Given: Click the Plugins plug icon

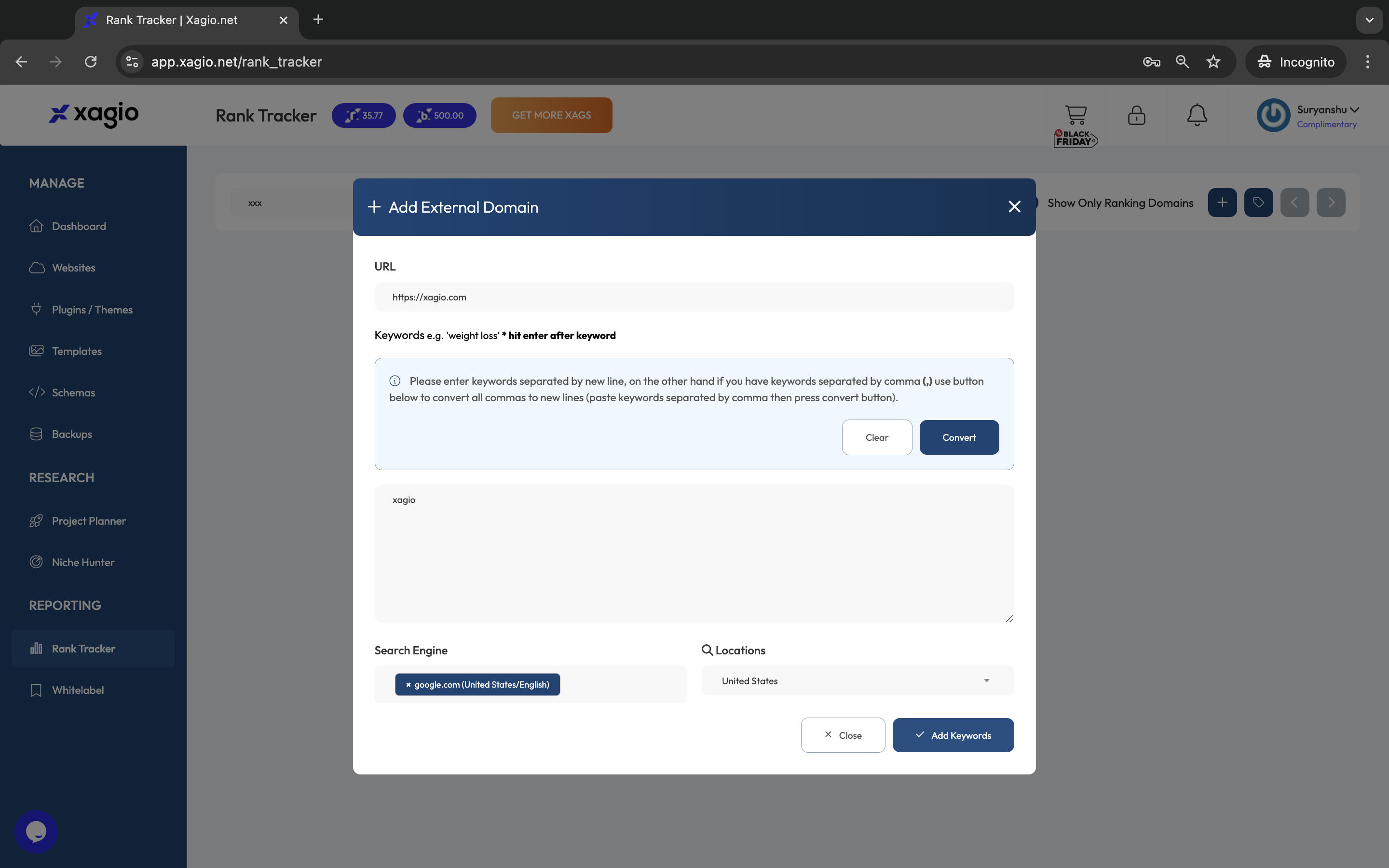Looking at the screenshot, I should [x=36, y=309].
